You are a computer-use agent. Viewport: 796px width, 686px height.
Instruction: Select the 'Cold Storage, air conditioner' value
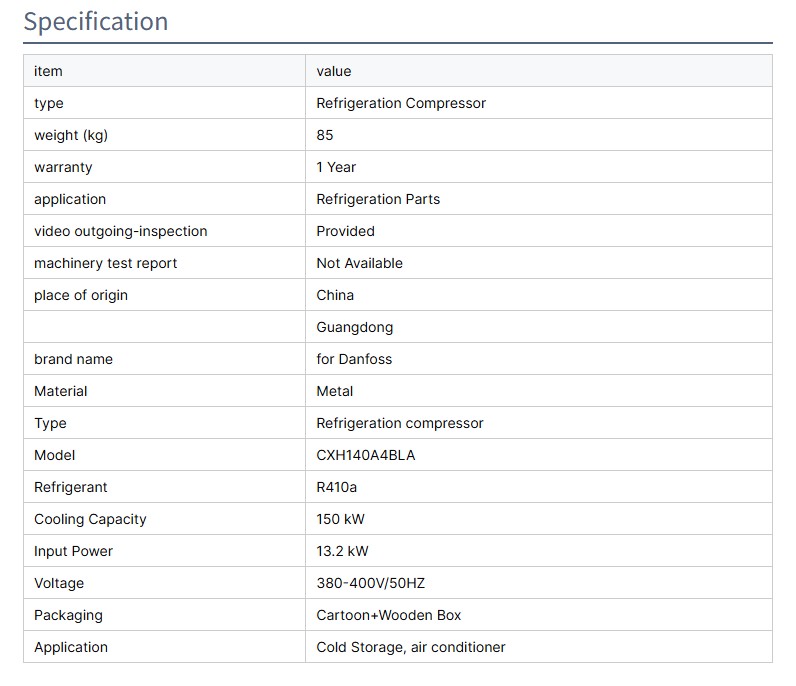(x=410, y=647)
